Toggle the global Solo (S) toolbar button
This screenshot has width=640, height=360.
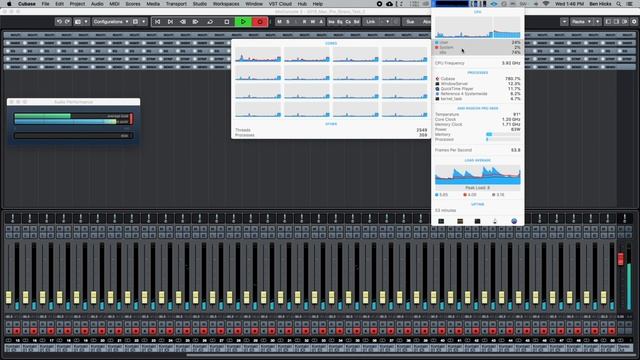click(288, 22)
